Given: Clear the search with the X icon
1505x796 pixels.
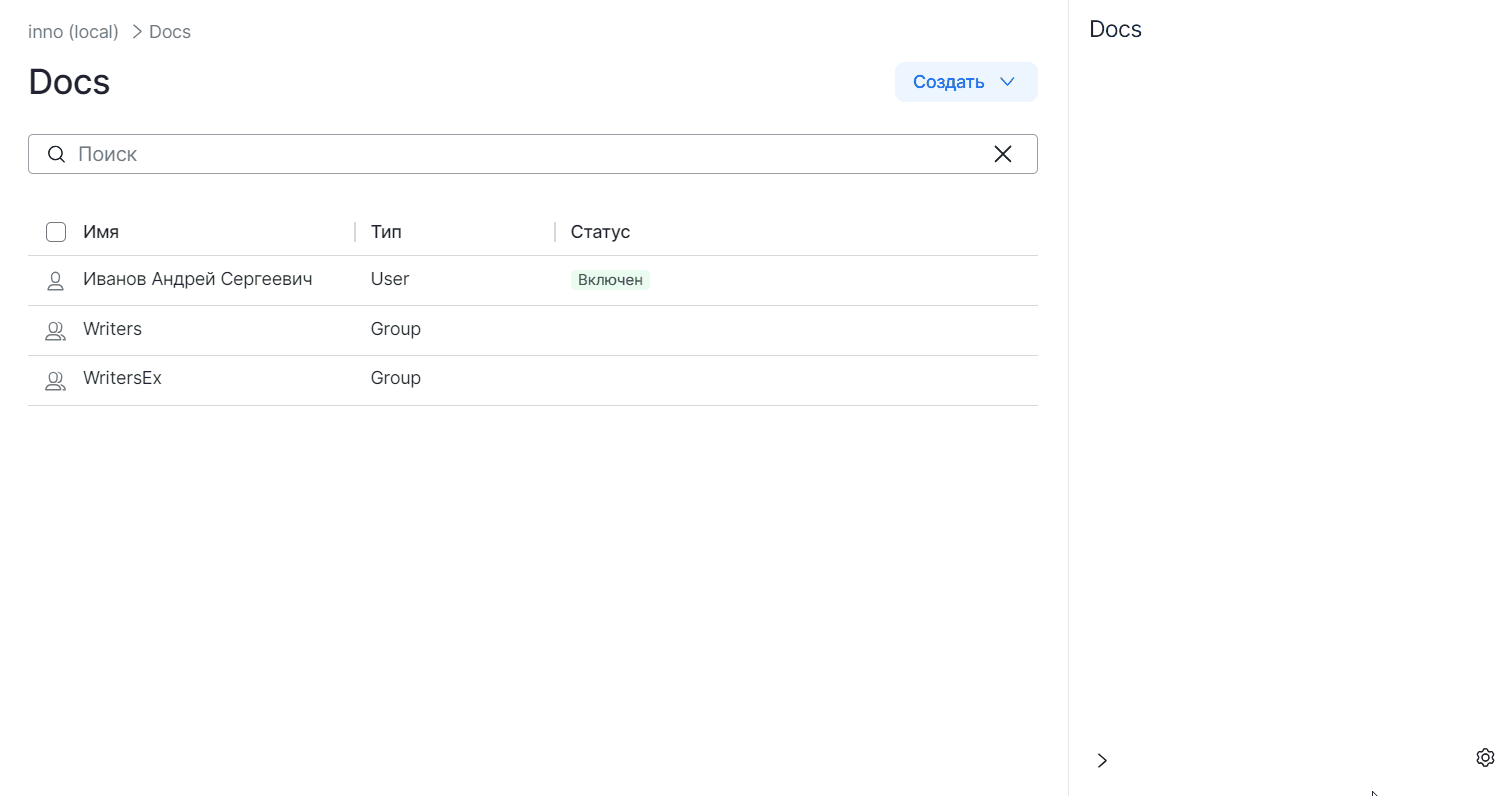Looking at the screenshot, I should point(1002,154).
